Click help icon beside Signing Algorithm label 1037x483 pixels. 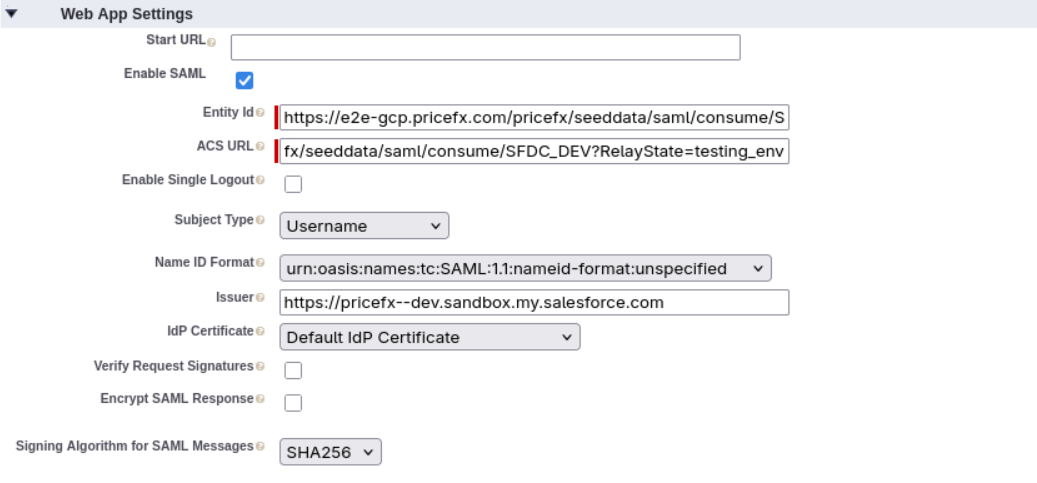coord(261,446)
